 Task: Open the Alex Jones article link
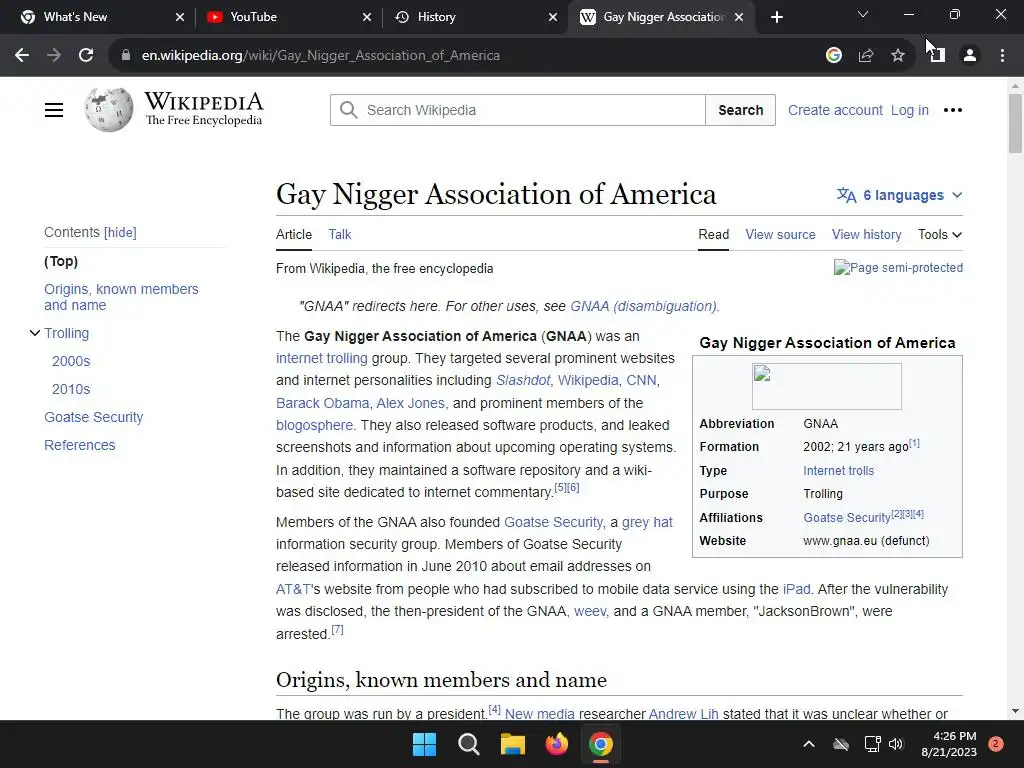(x=411, y=403)
